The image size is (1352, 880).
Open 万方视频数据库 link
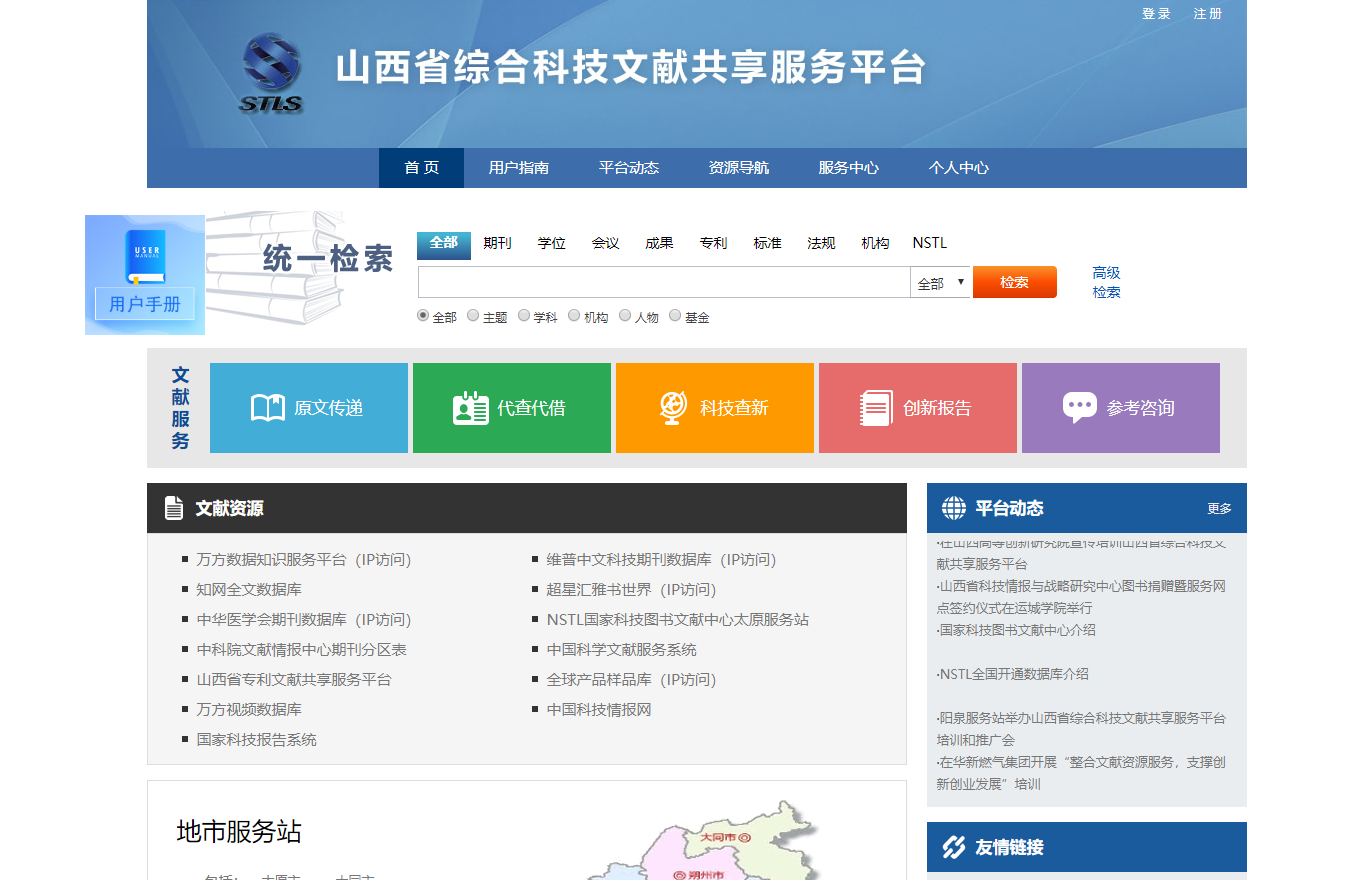(x=249, y=710)
